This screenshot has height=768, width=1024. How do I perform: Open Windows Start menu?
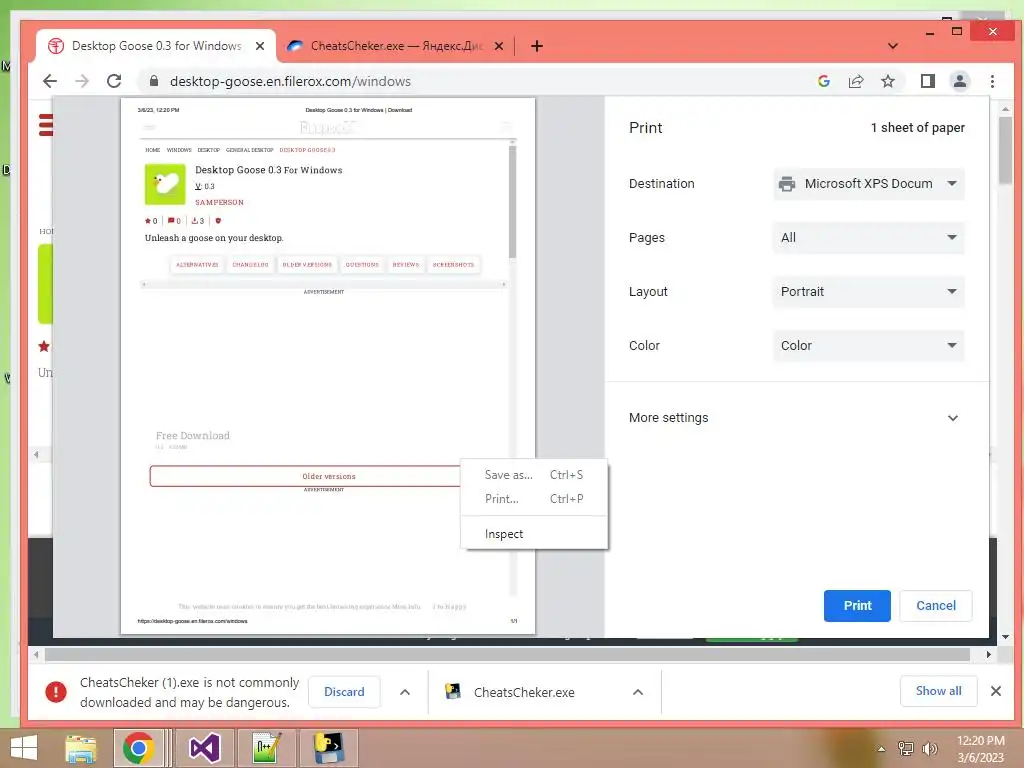(x=24, y=748)
